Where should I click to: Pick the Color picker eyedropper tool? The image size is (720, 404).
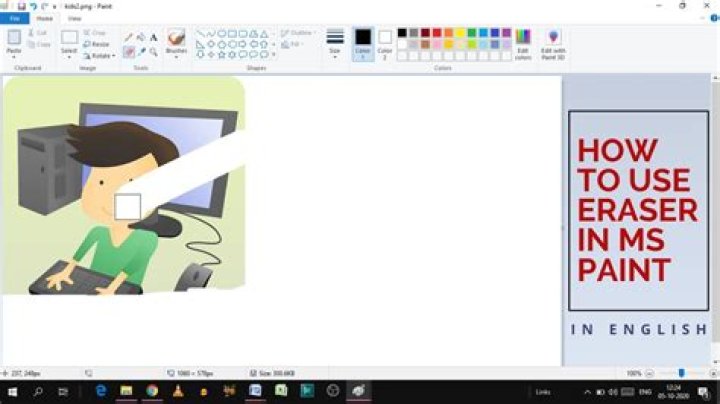click(x=141, y=51)
